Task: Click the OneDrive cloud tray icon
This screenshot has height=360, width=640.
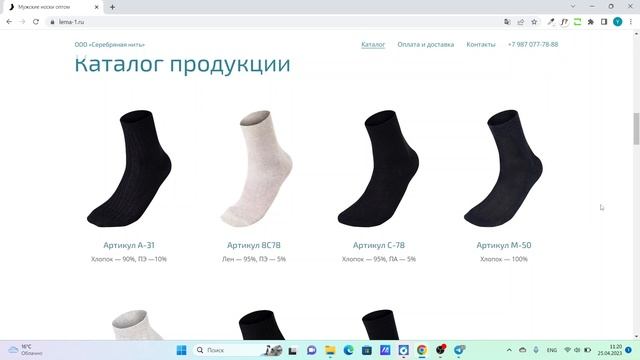Action: coord(522,350)
